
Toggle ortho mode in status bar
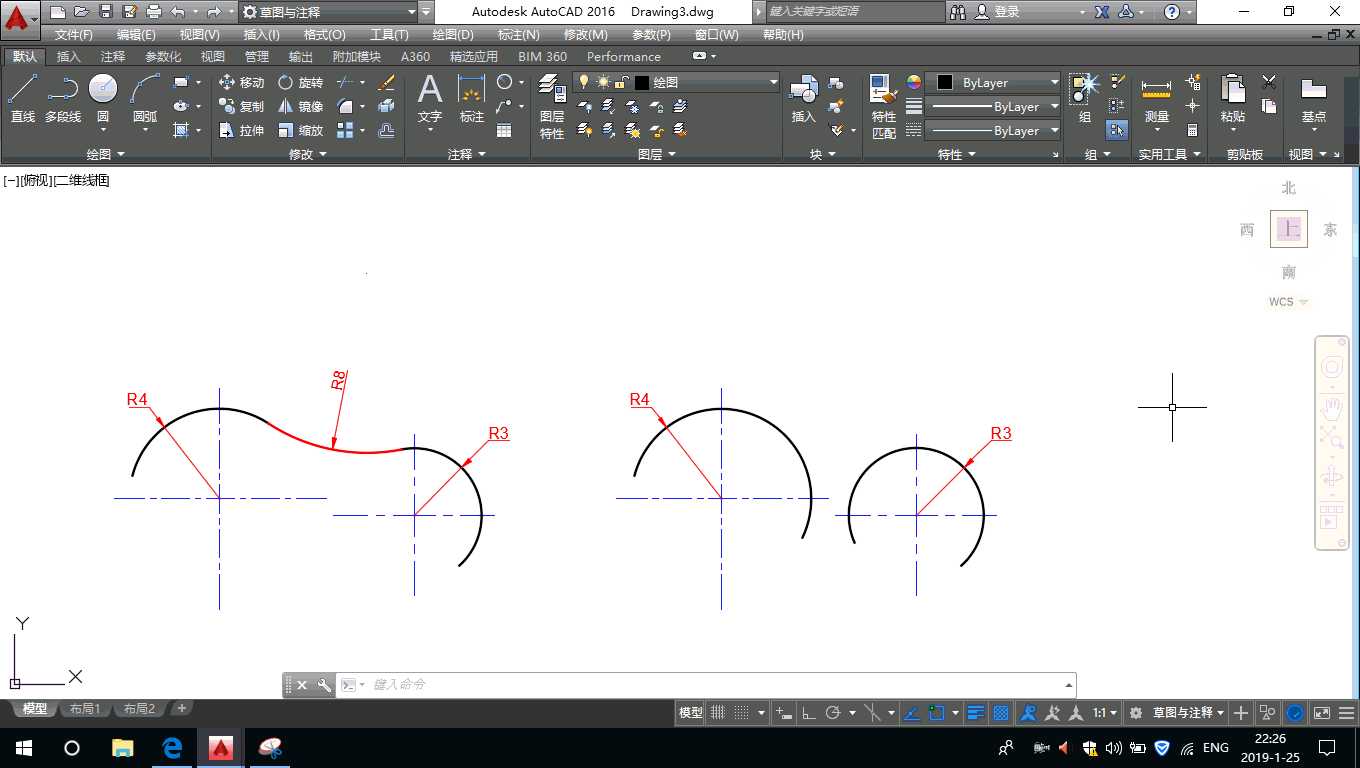pos(808,713)
